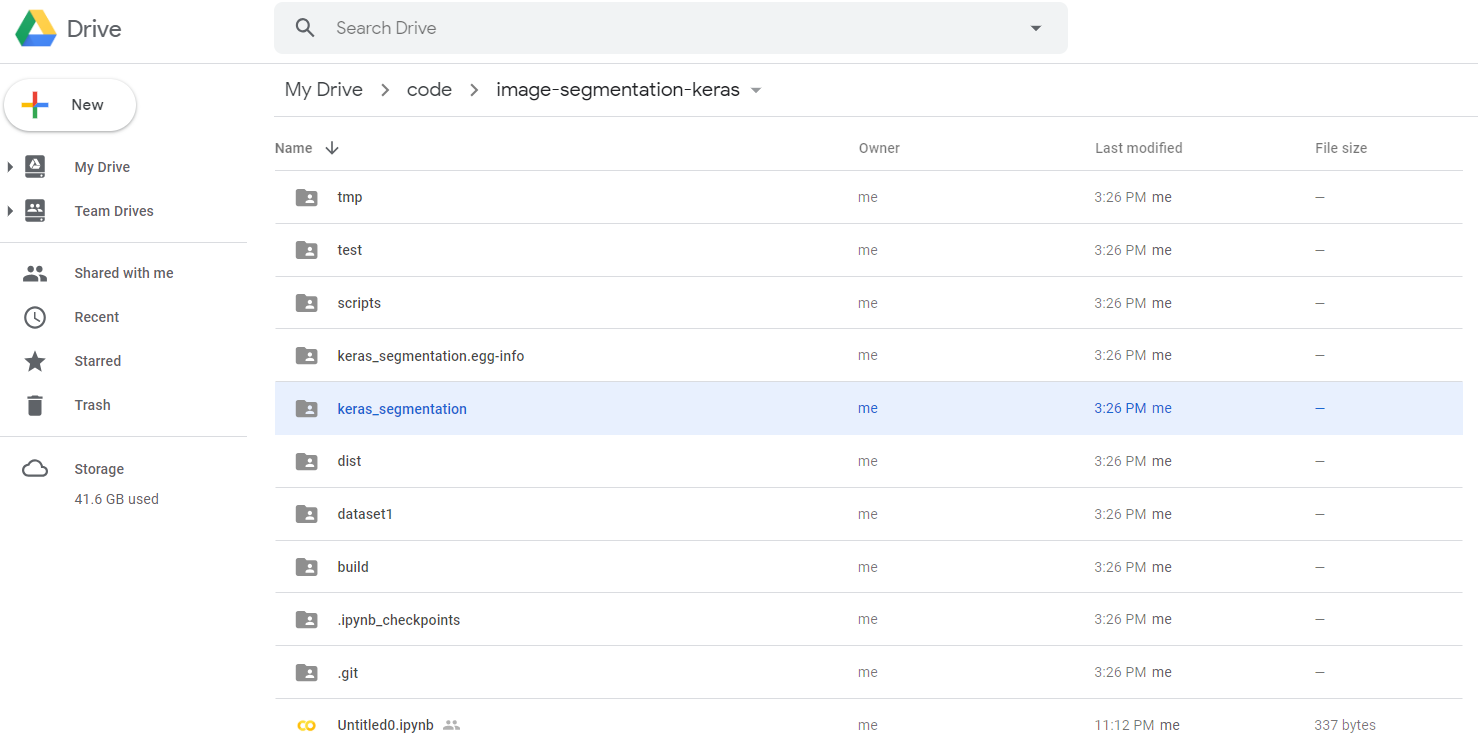Open Recent files via clock icon

click(x=35, y=317)
